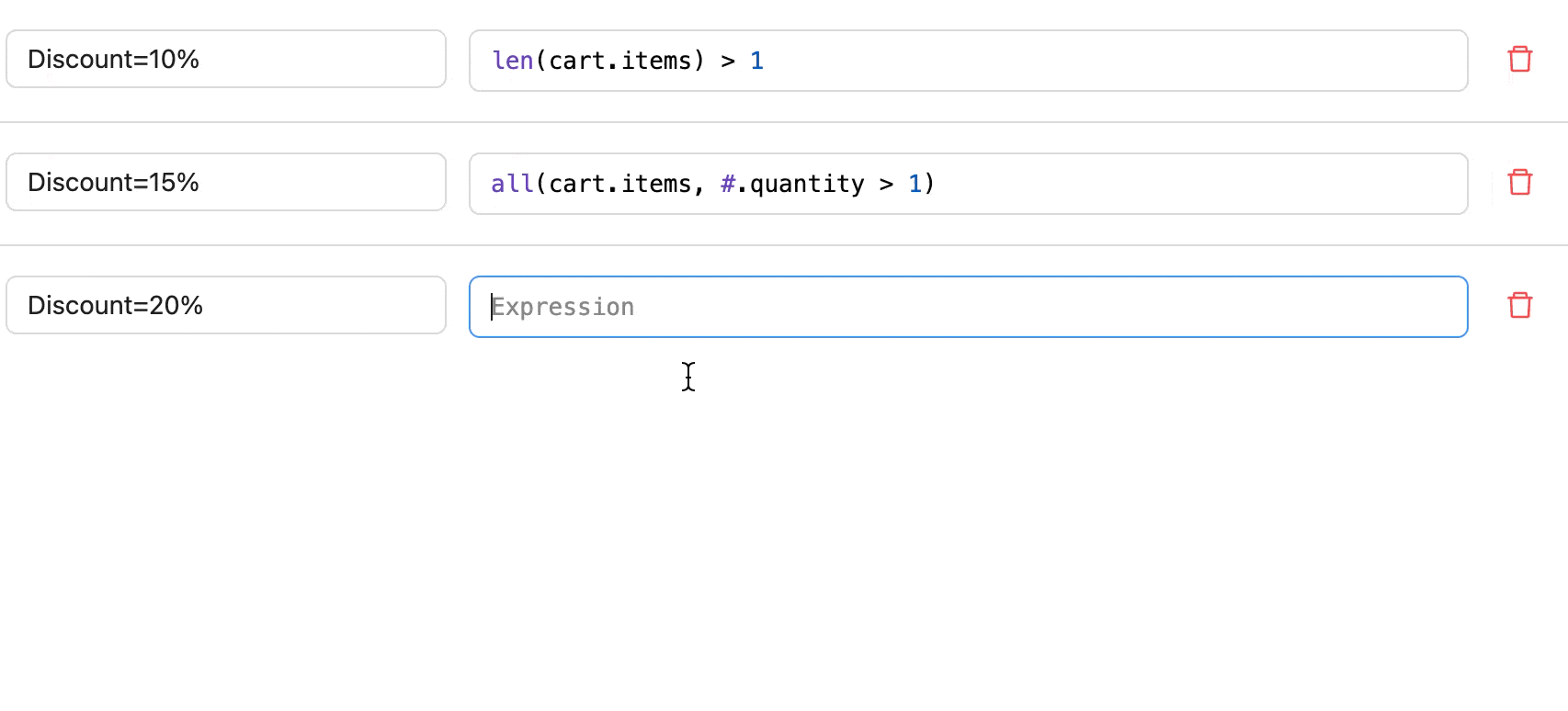
Task: Click the number 1 after len(cart.items) >
Action: (x=756, y=61)
